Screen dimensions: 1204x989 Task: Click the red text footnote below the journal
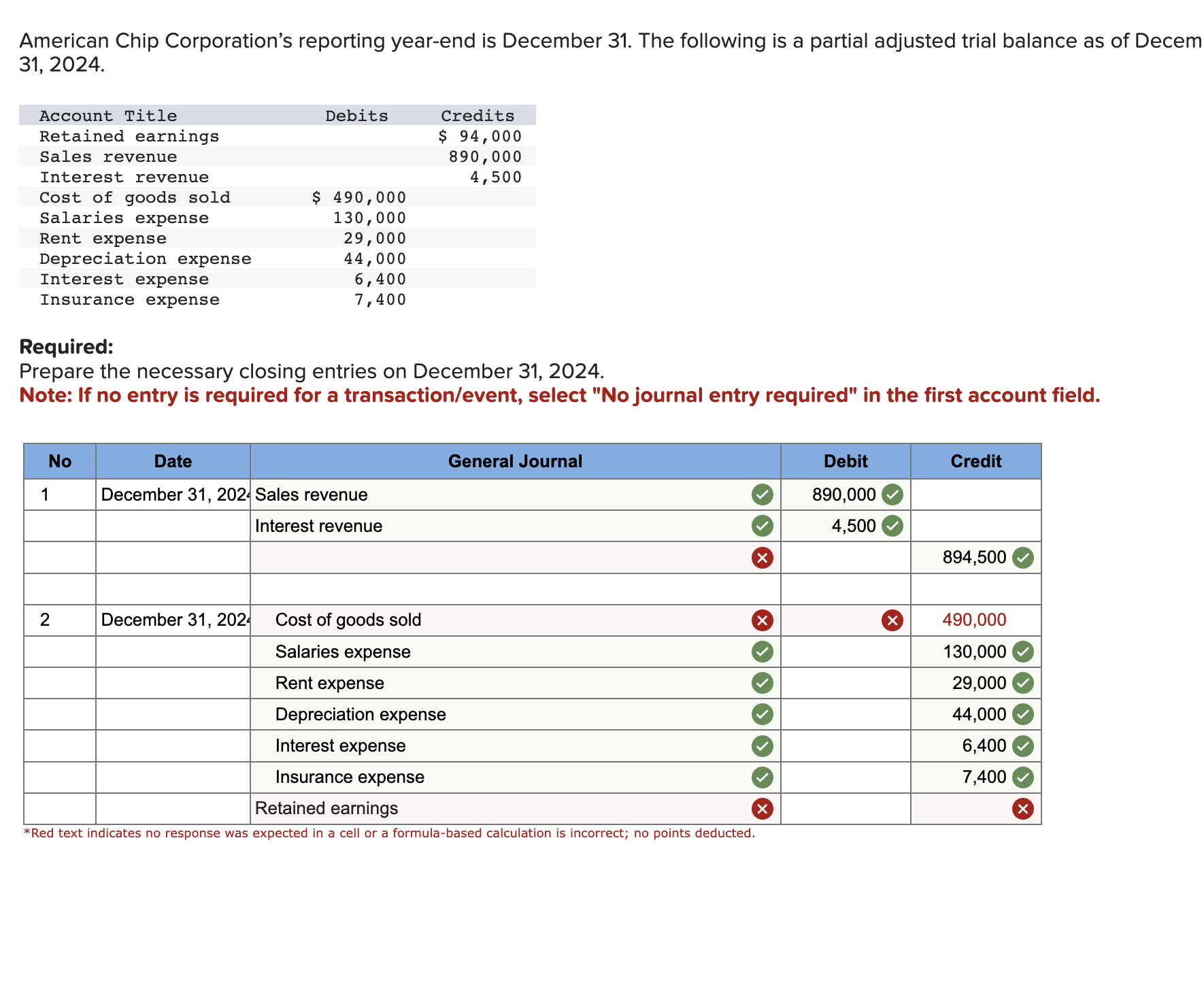tap(389, 833)
